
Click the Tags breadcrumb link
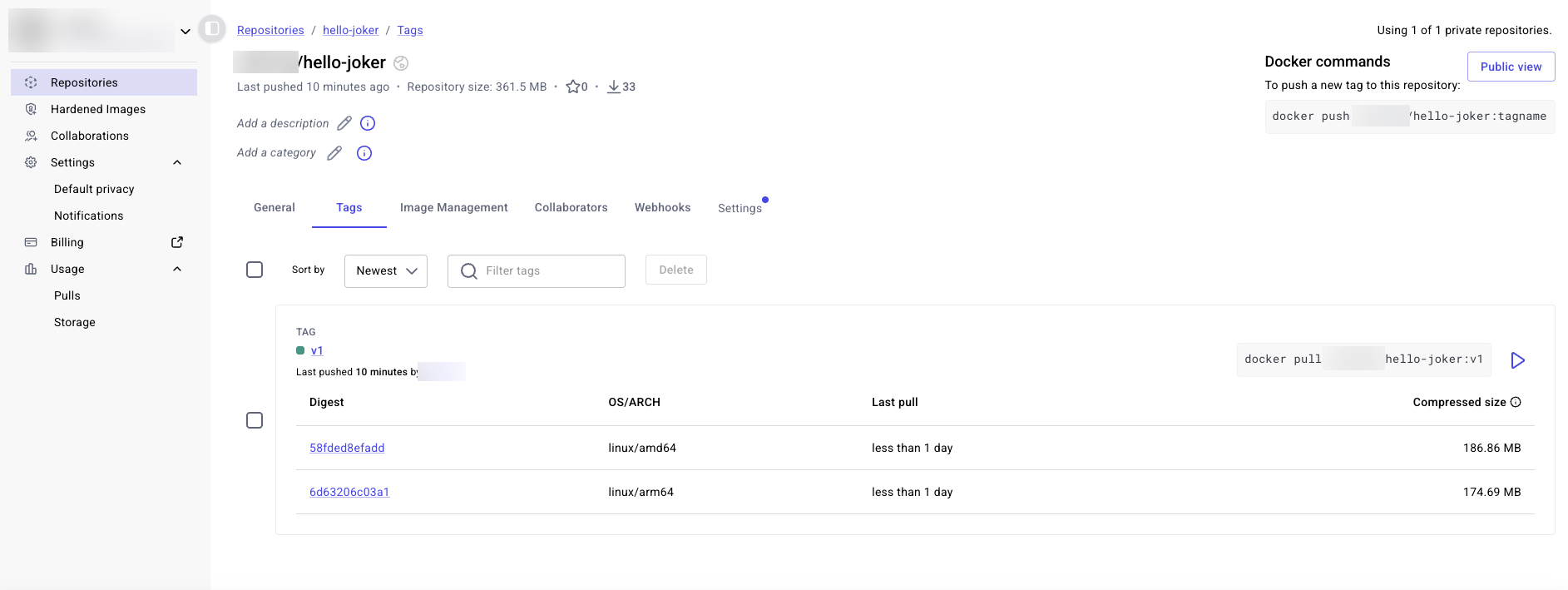(x=410, y=30)
